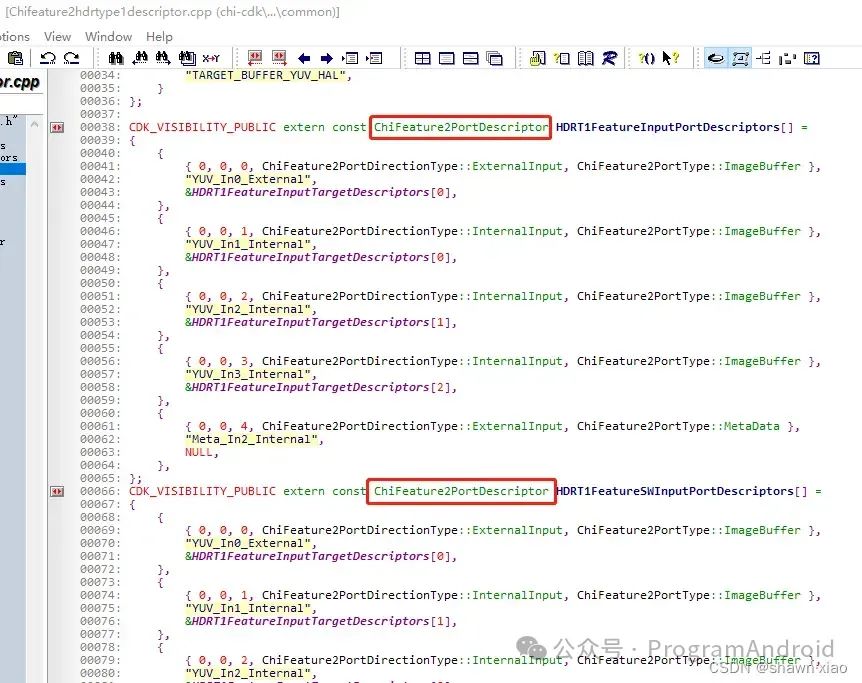Go to previous link with red left-arrow icon

point(255,58)
